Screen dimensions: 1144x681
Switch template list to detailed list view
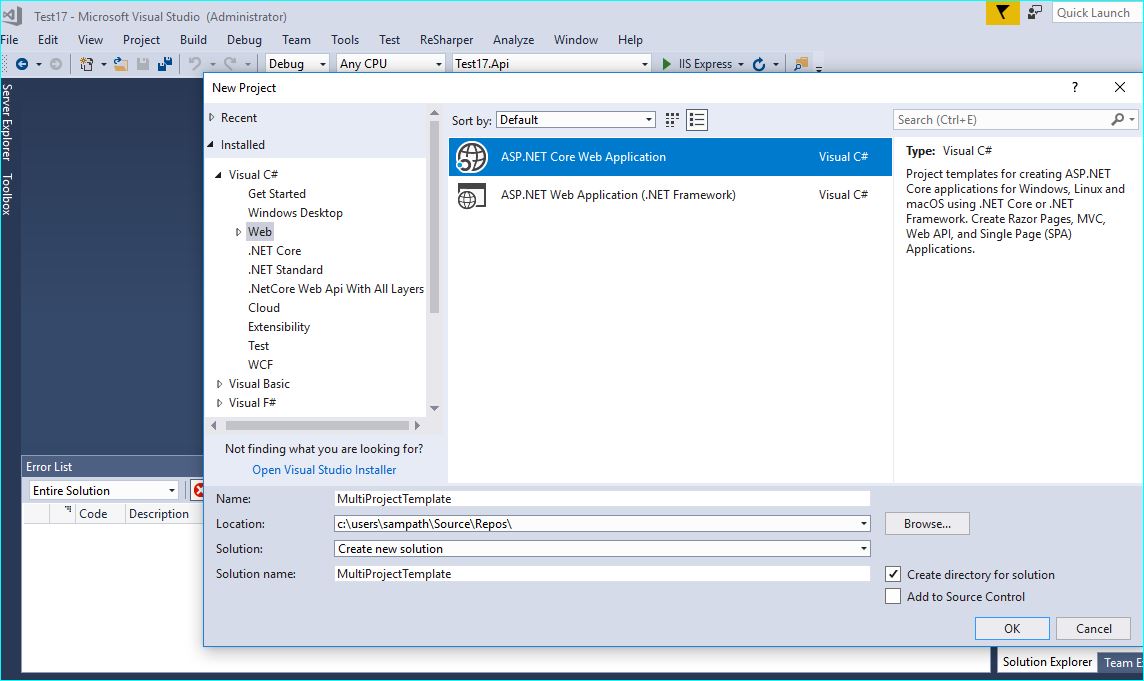tap(697, 119)
